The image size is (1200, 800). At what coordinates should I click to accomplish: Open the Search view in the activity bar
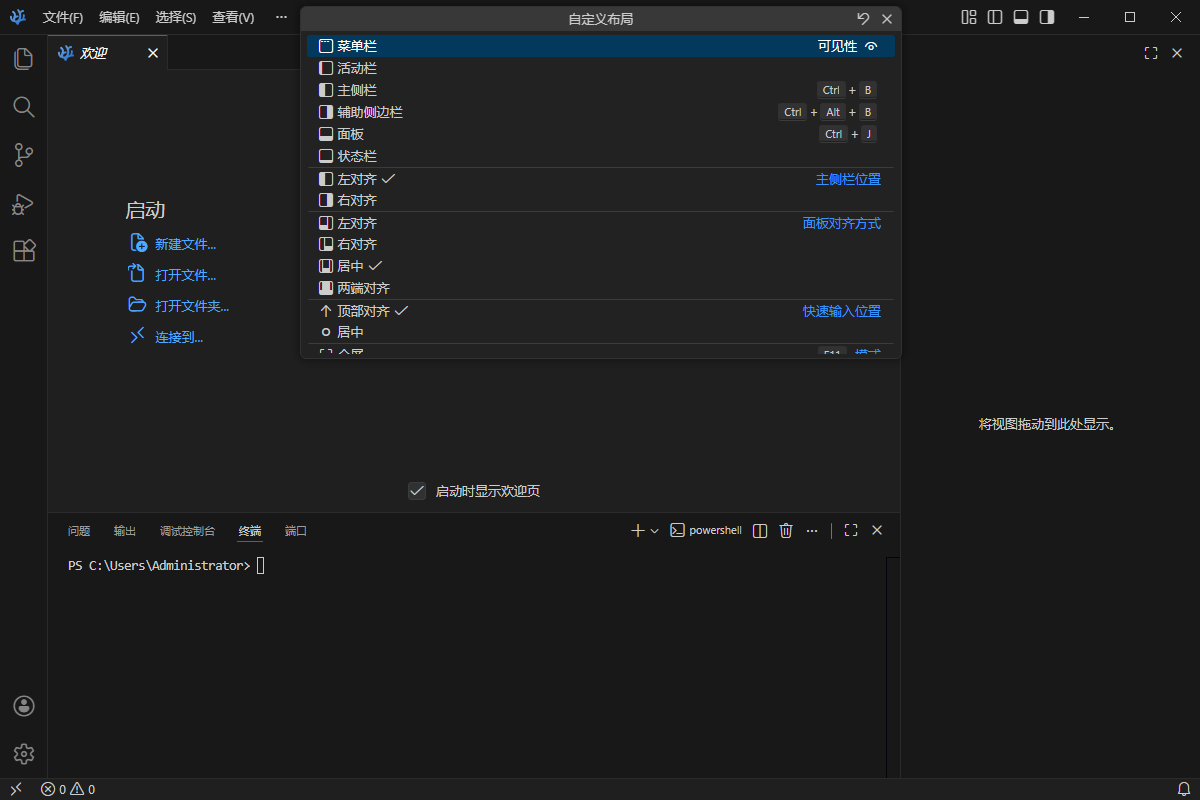pyautogui.click(x=23, y=106)
